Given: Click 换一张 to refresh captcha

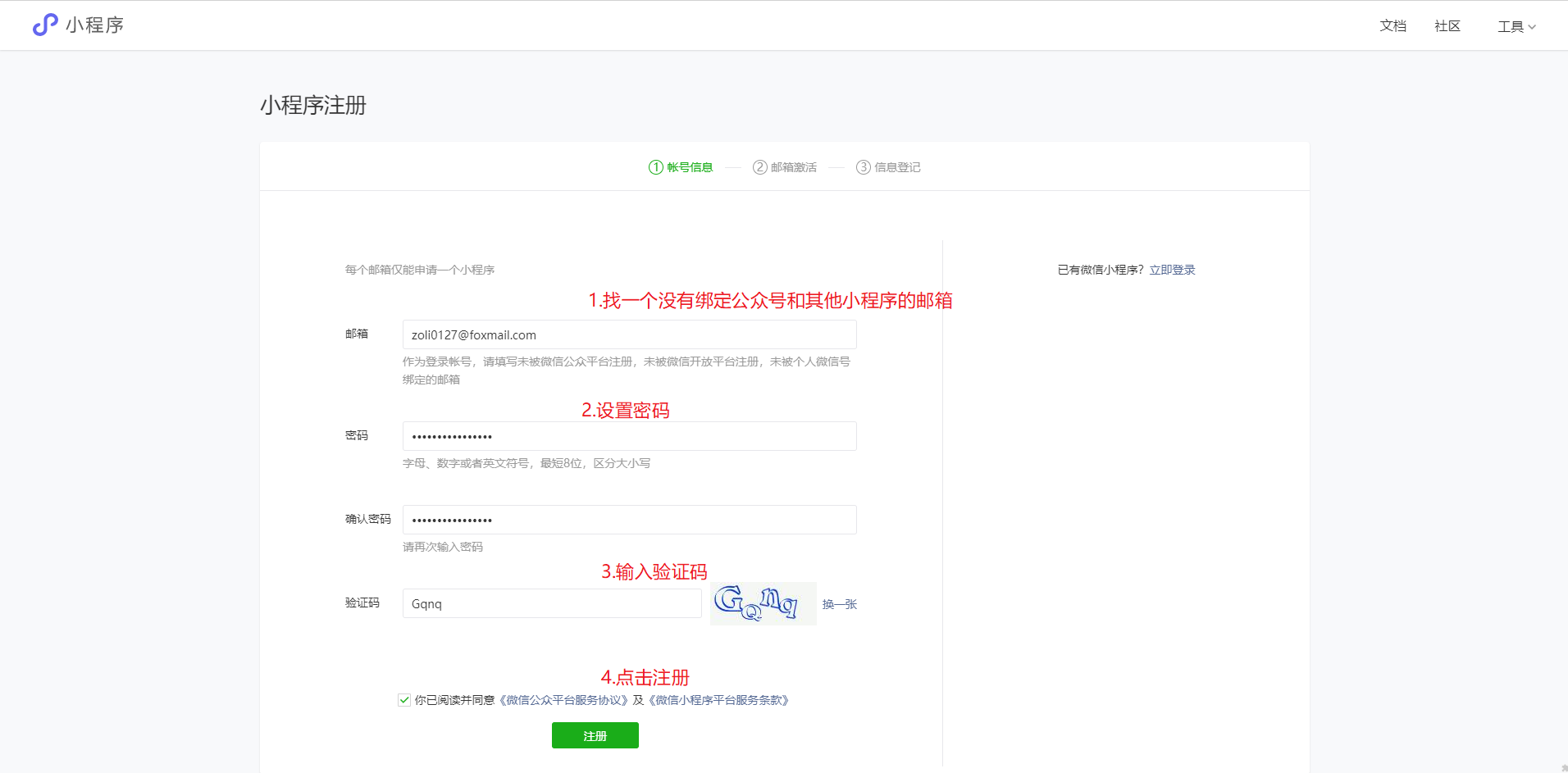Looking at the screenshot, I should pyautogui.click(x=839, y=604).
